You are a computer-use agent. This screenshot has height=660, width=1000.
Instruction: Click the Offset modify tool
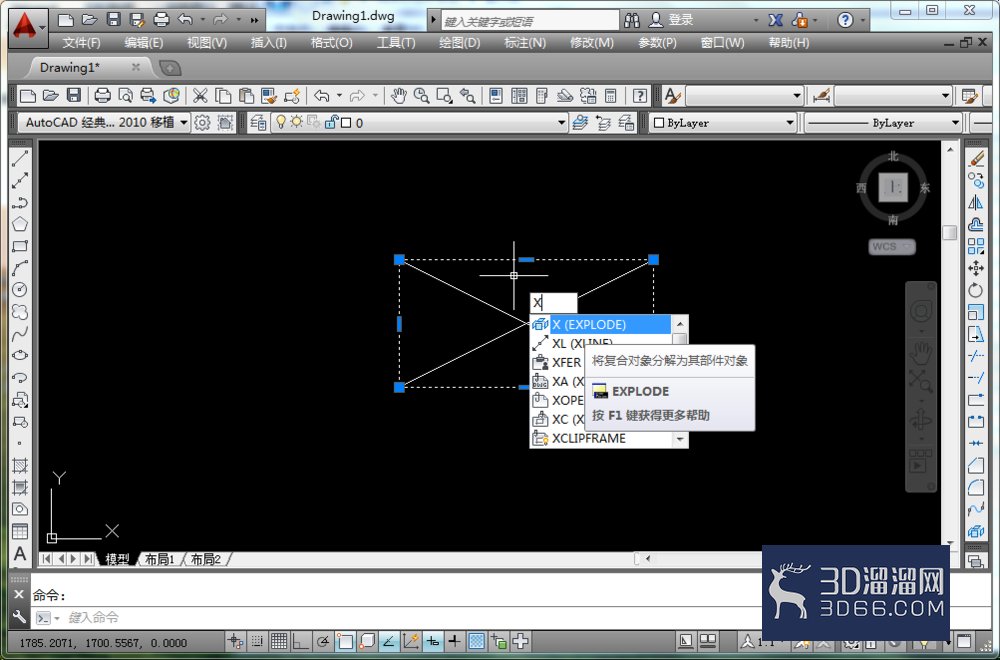[976, 224]
